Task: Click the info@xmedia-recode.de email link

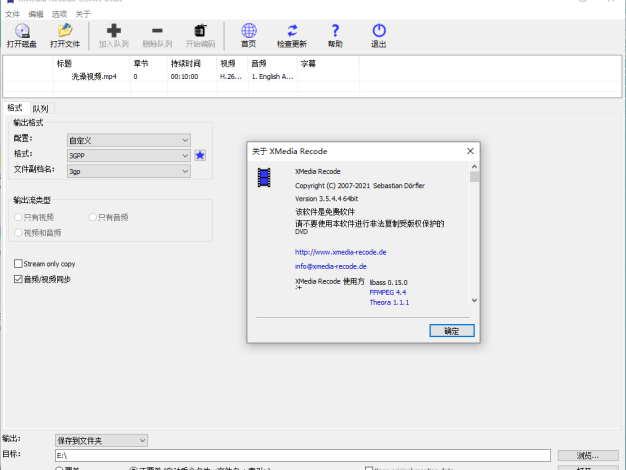Action: pos(331,266)
